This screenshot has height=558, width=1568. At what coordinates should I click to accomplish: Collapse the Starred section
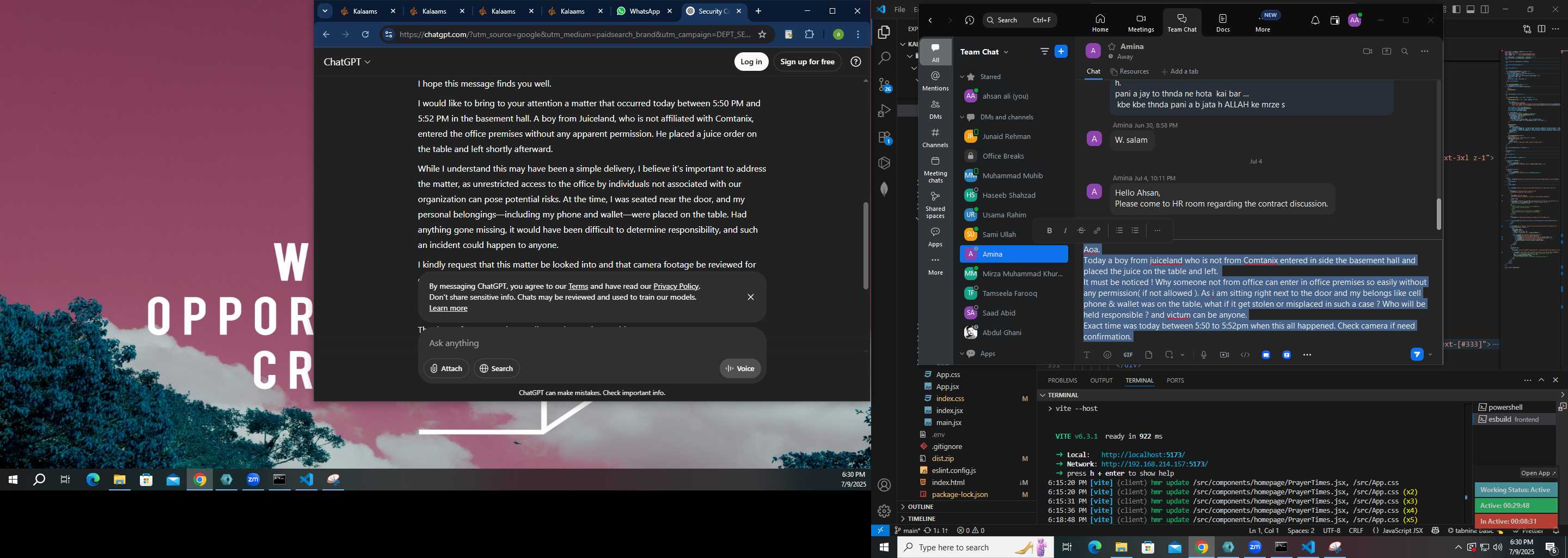click(963, 77)
